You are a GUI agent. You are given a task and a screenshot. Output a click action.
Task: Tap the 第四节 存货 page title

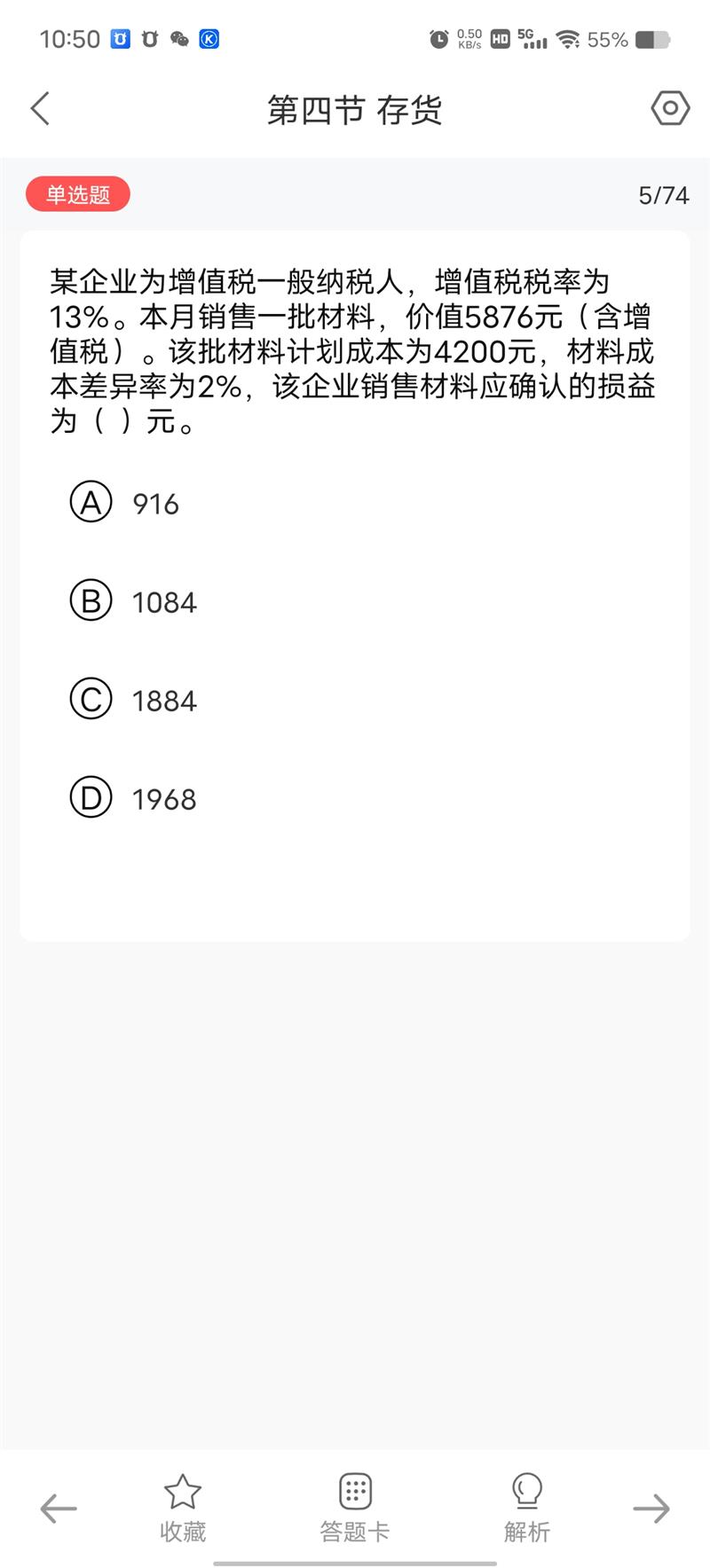pos(355,110)
